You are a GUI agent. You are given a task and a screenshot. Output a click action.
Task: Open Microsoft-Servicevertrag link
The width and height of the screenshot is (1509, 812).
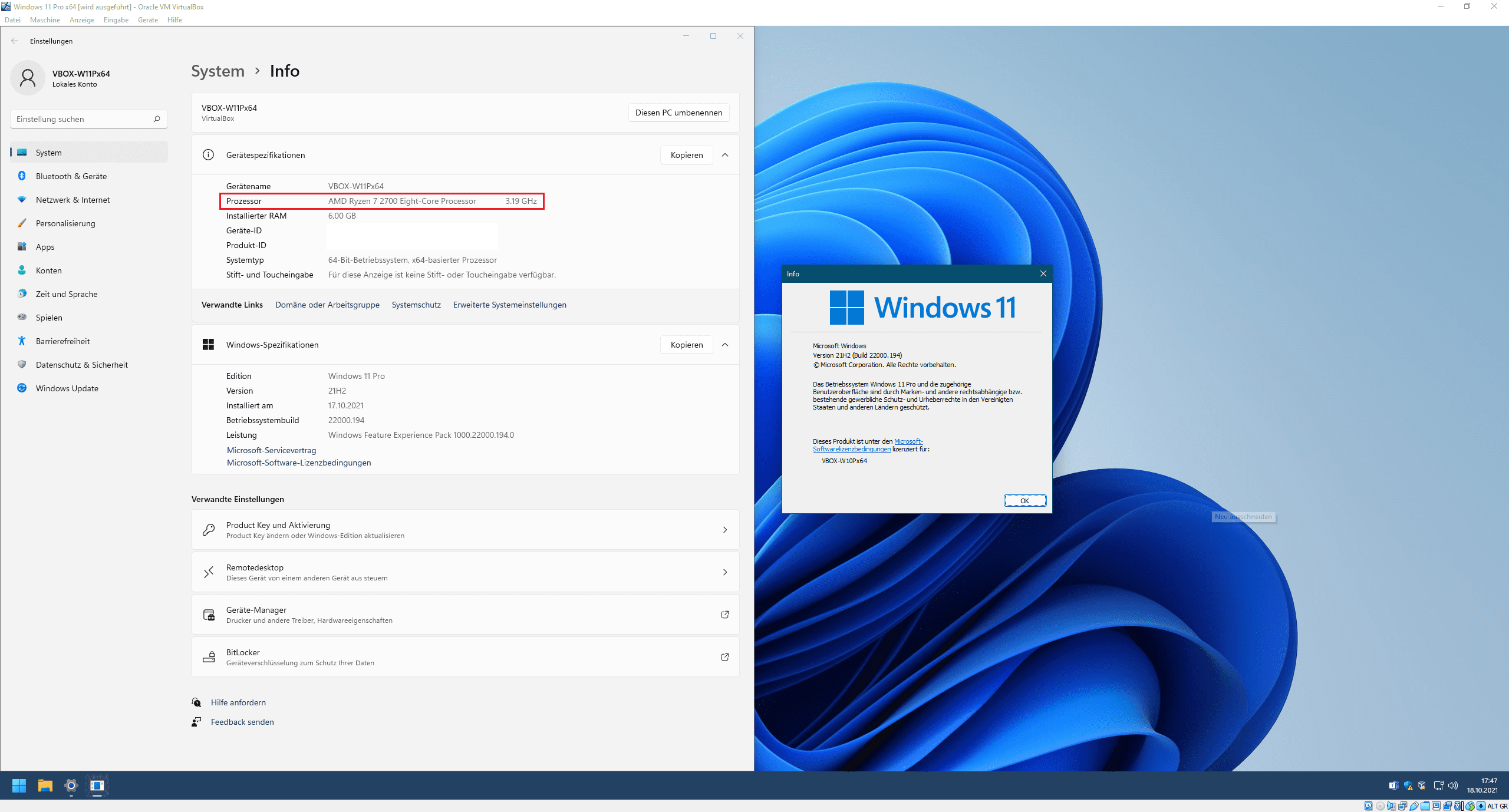pos(272,450)
